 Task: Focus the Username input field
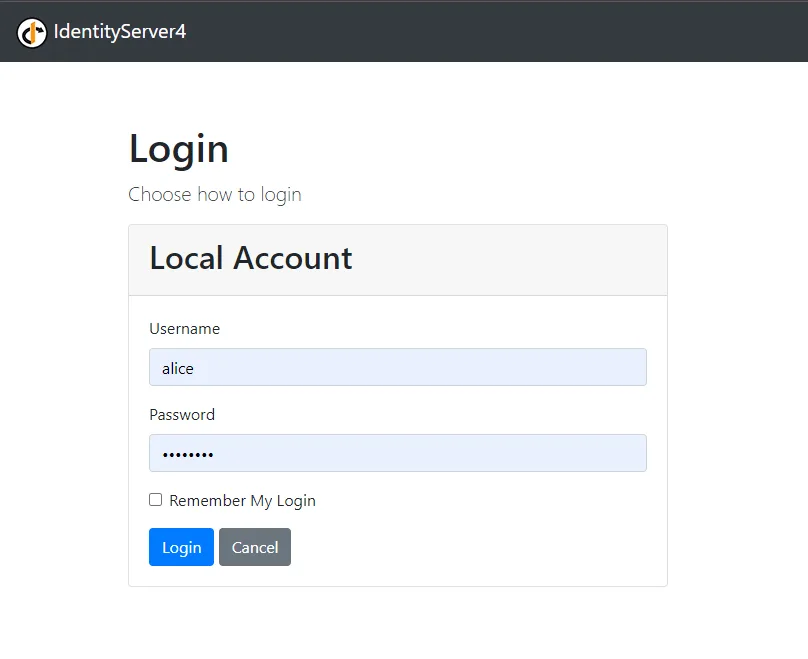pos(398,367)
